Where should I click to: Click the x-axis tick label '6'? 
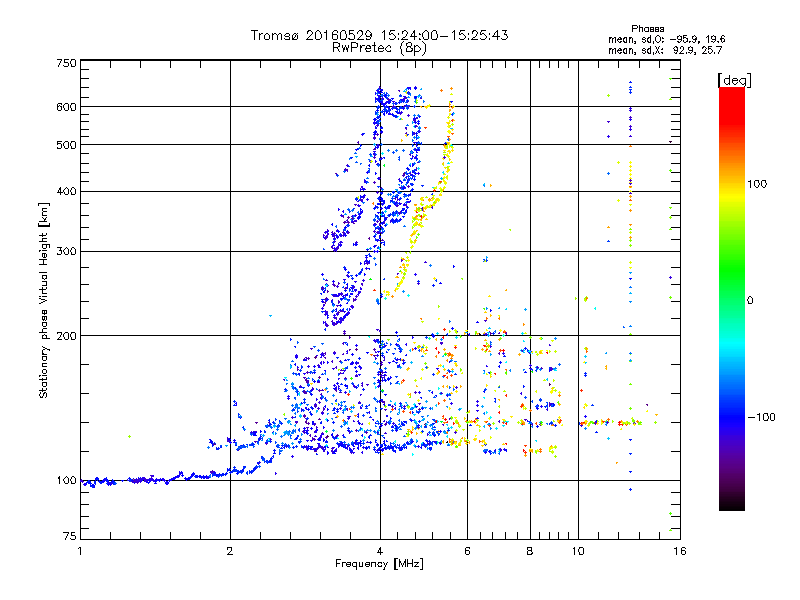[x=467, y=551]
